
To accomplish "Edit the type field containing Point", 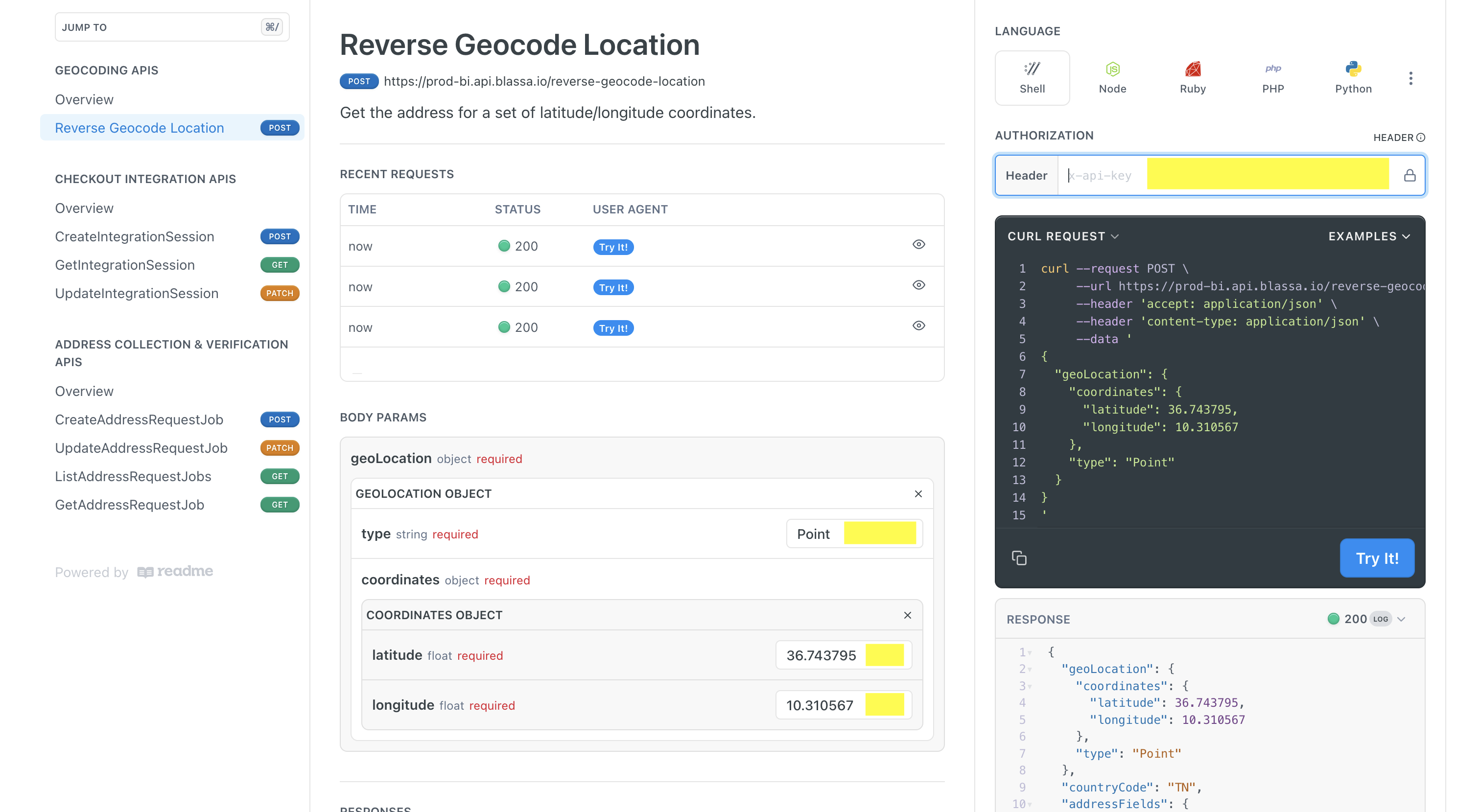I will (x=854, y=534).
